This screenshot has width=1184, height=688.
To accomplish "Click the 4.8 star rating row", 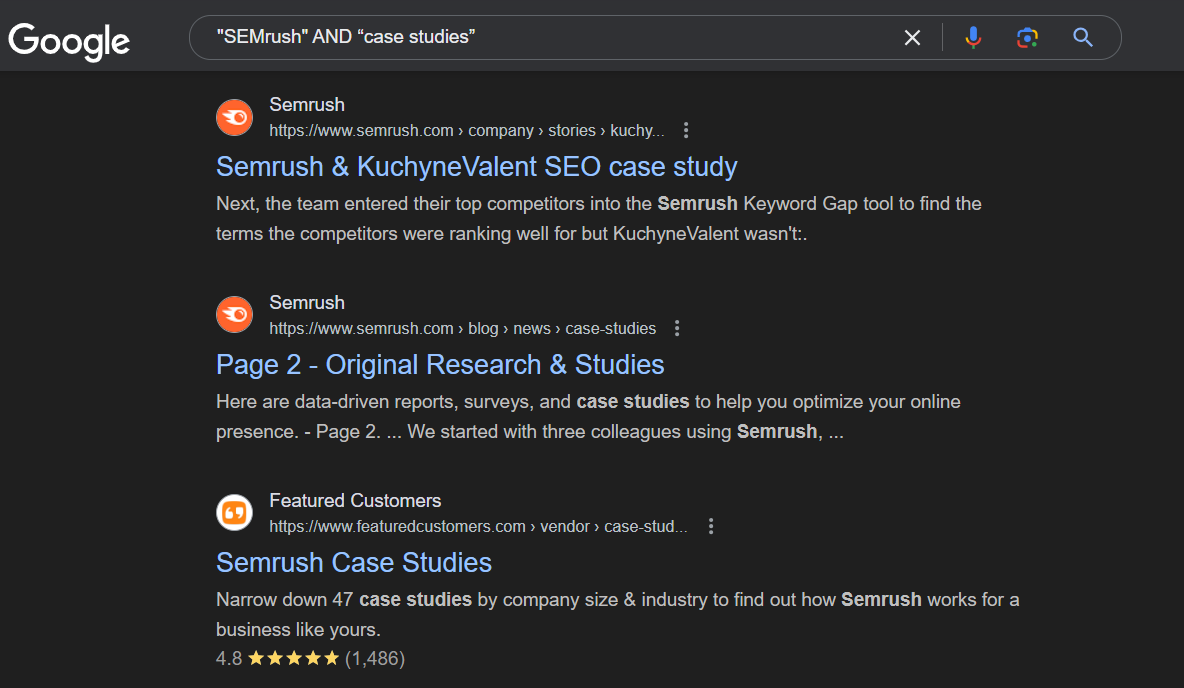I will click(310, 658).
